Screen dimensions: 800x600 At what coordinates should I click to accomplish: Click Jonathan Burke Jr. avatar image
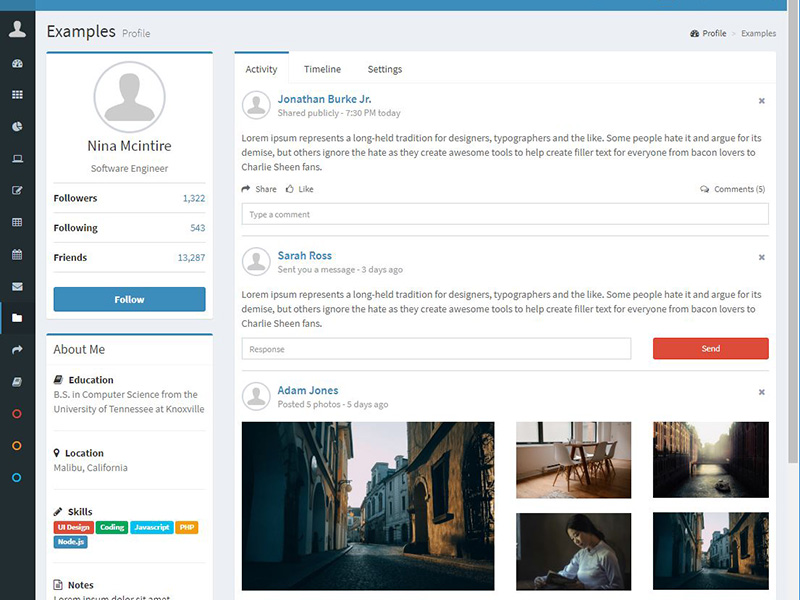(256, 105)
